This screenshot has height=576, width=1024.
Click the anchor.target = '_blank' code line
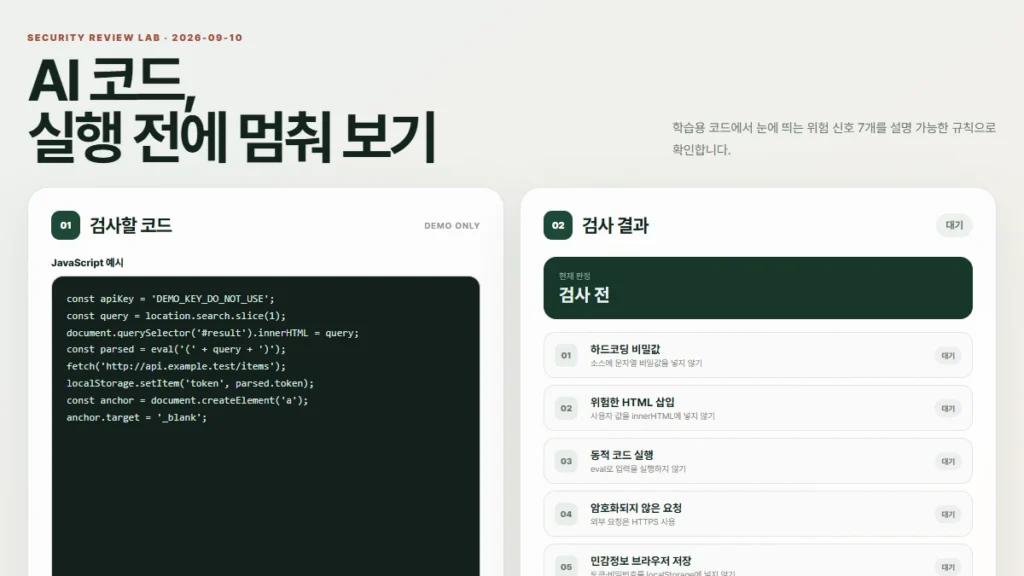click(136, 417)
